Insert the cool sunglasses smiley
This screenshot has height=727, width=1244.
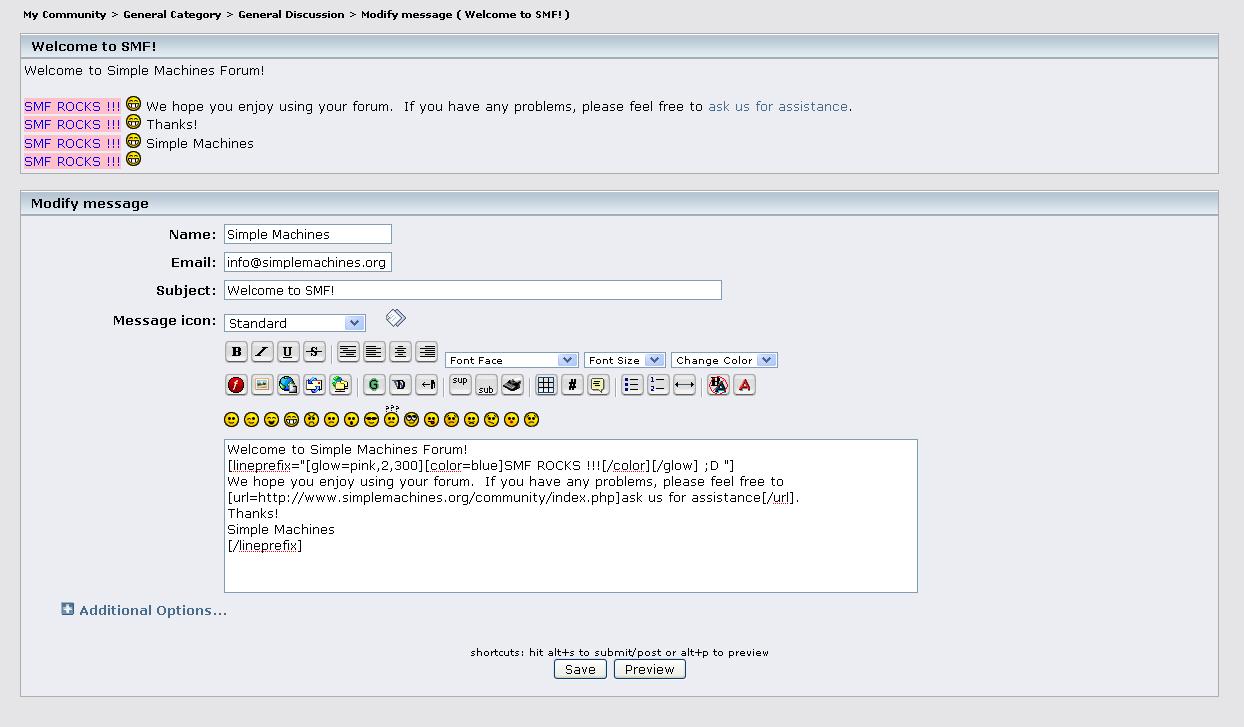[371, 420]
